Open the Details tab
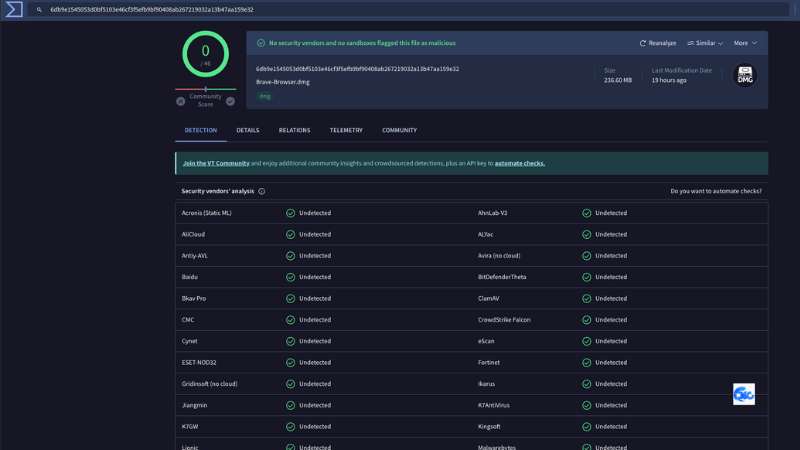Screen dimensions: 800x450 click(x=247, y=130)
